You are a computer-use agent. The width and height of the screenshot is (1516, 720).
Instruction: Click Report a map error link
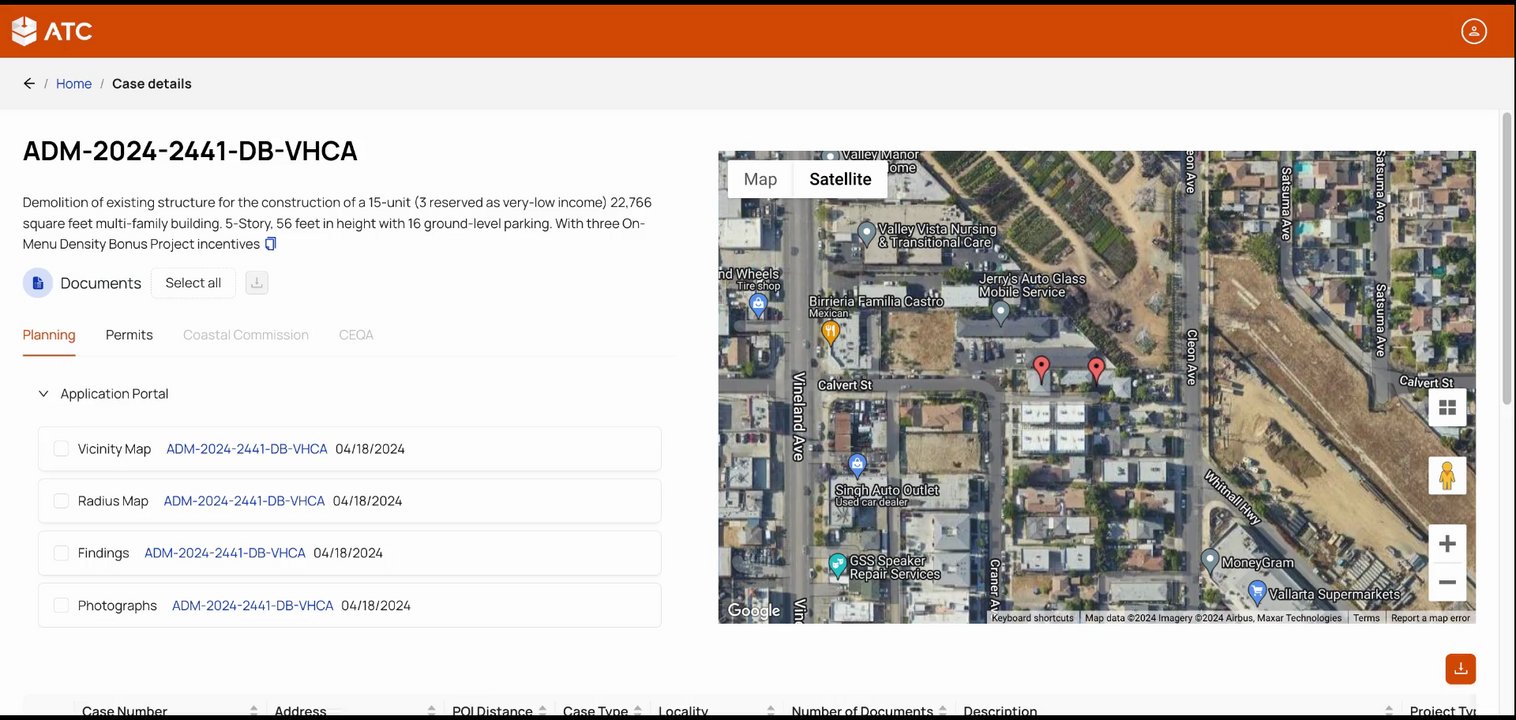click(x=1430, y=618)
